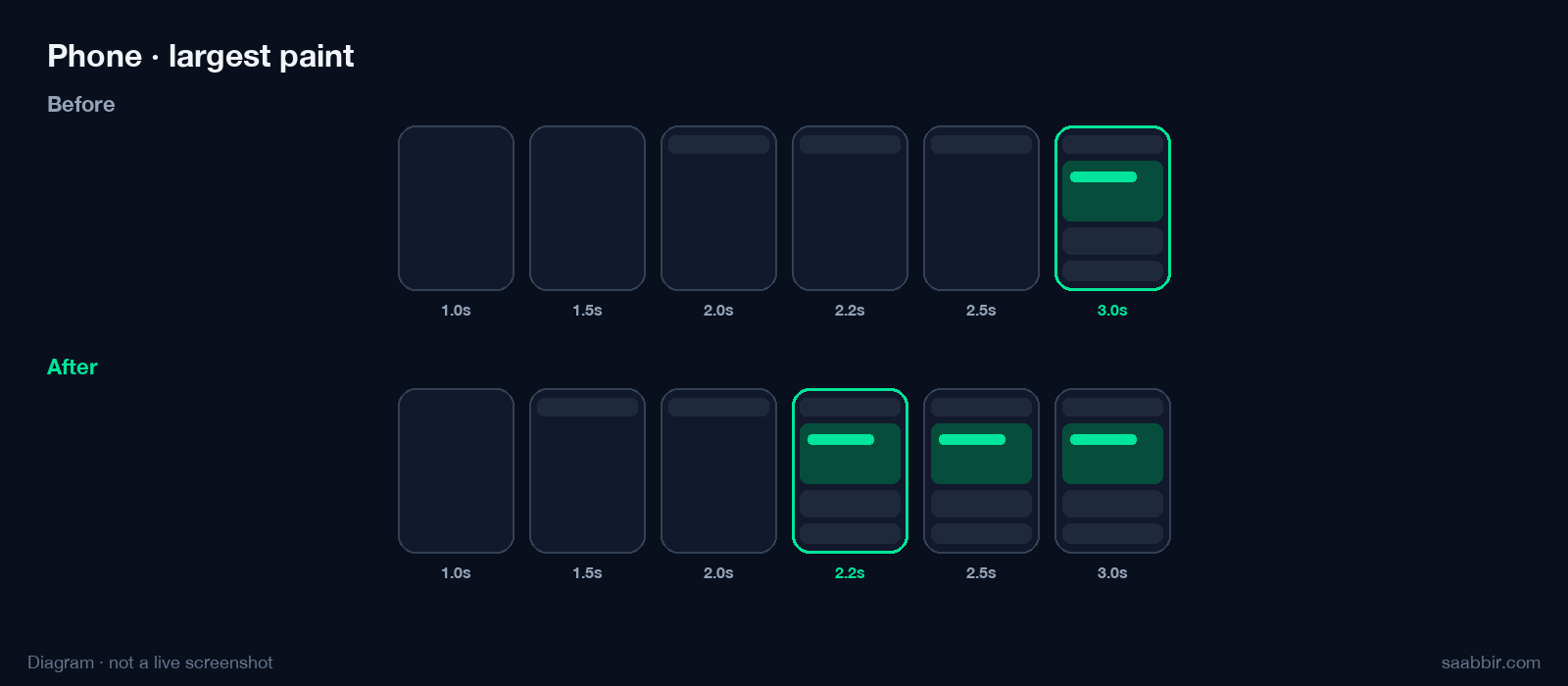Screen dimensions: 1568x686
Task: Click the green 3.0s label under Before
Action: pos(1112,311)
